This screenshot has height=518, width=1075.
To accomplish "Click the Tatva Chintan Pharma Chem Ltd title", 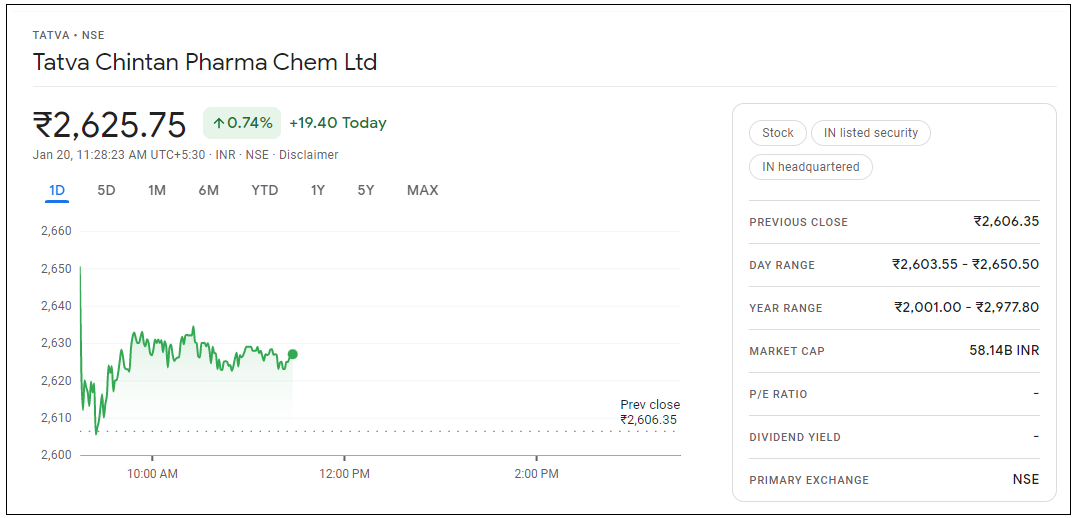I will (205, 62).
